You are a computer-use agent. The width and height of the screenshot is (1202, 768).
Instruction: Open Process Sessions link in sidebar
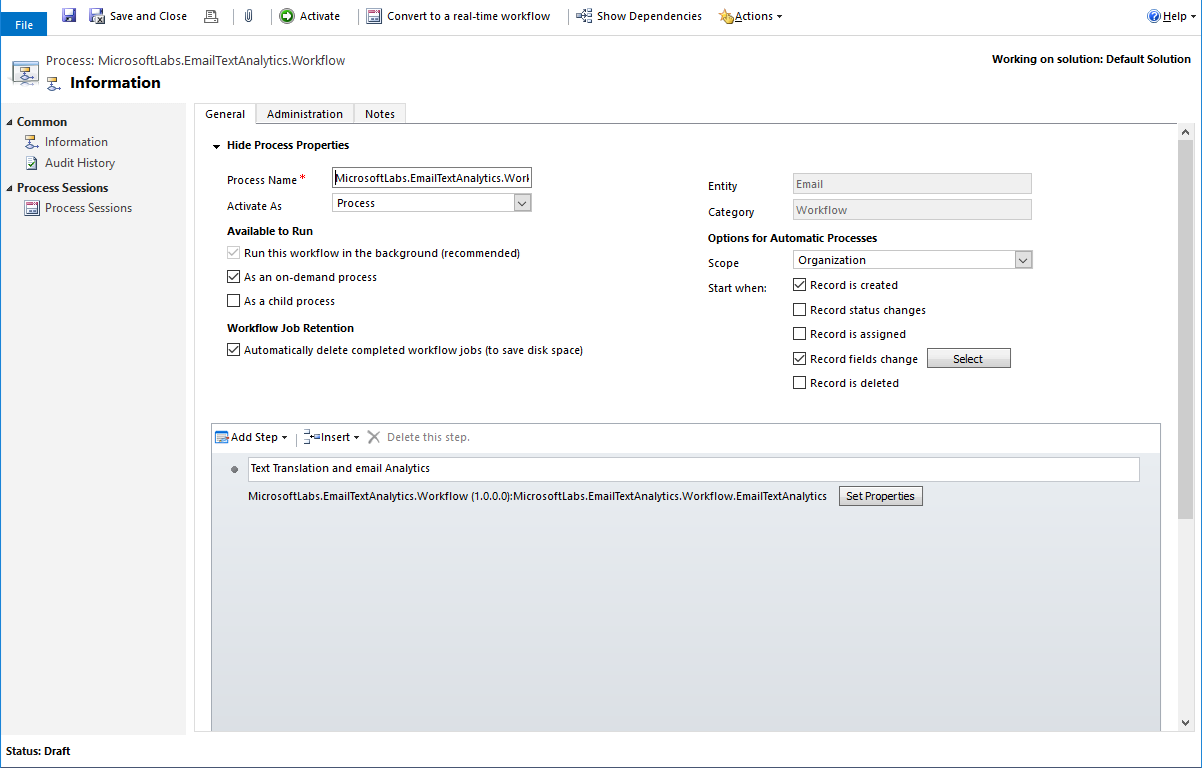click(88, 208)
